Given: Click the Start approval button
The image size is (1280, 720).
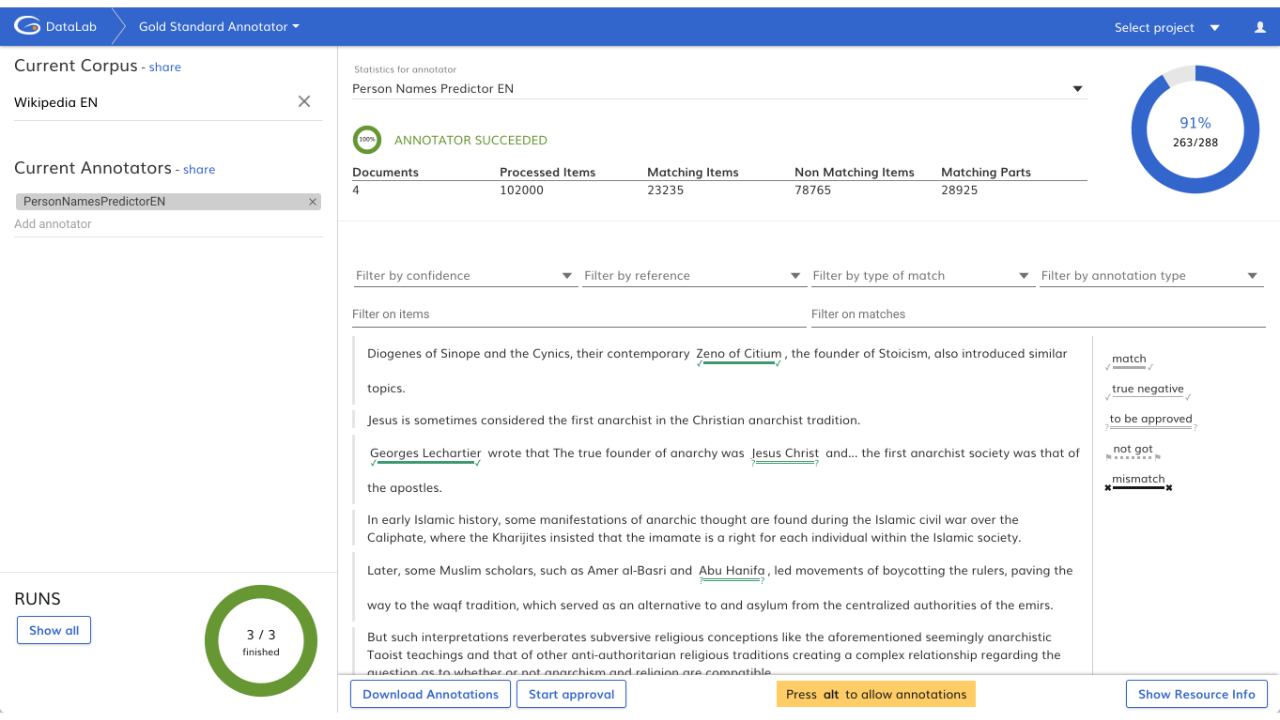Looking at the screenshot, I should tap(571, 694).
